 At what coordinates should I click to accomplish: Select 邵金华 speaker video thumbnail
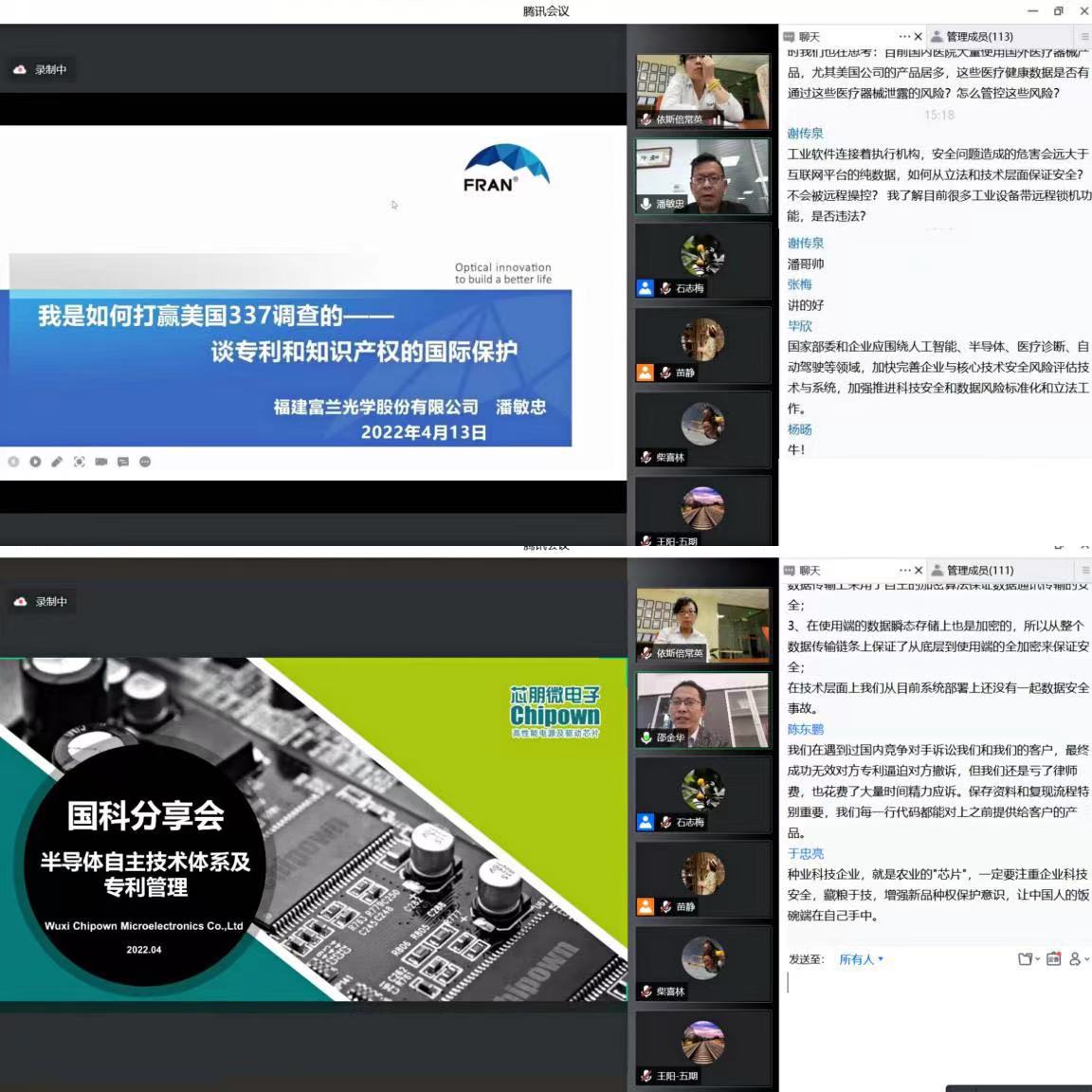tap(702, 710)
